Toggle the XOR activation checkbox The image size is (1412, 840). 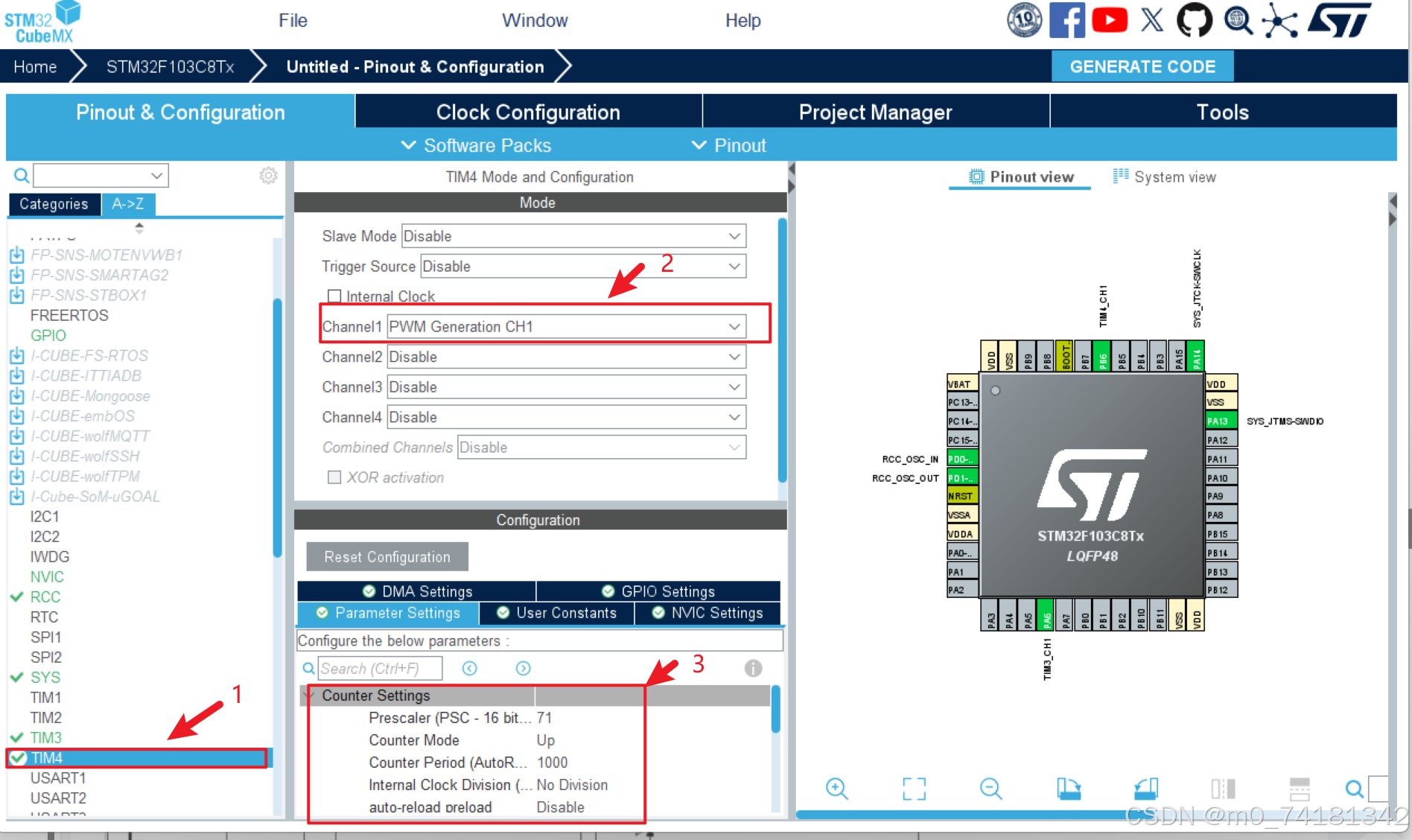pos(334,477)
